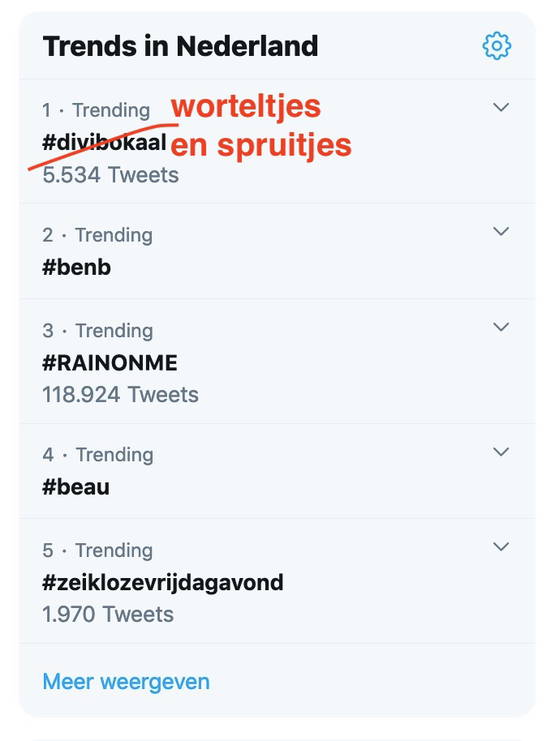This screenshot has height=741, width=555.
Task: Click the 5.534 Tweets count
Action: [x=110, y=175]
